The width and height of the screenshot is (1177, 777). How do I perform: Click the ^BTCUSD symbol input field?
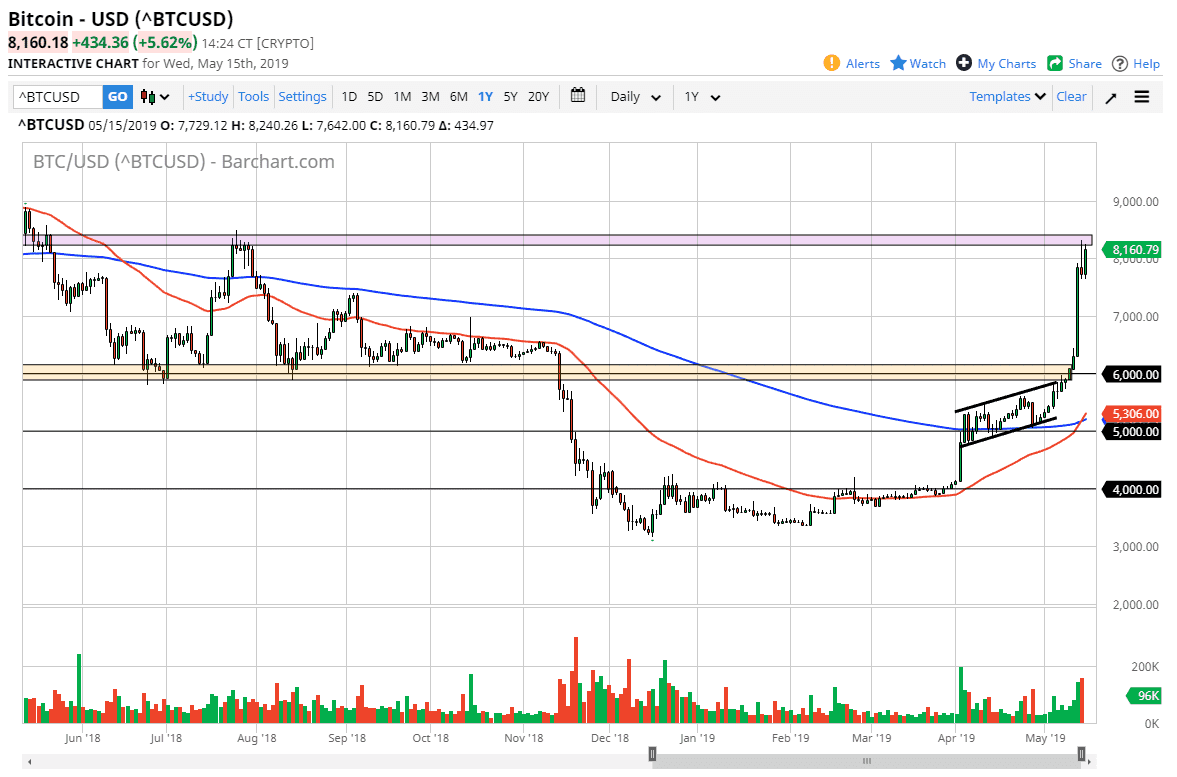pyautogui.click(x=58, y=97)
